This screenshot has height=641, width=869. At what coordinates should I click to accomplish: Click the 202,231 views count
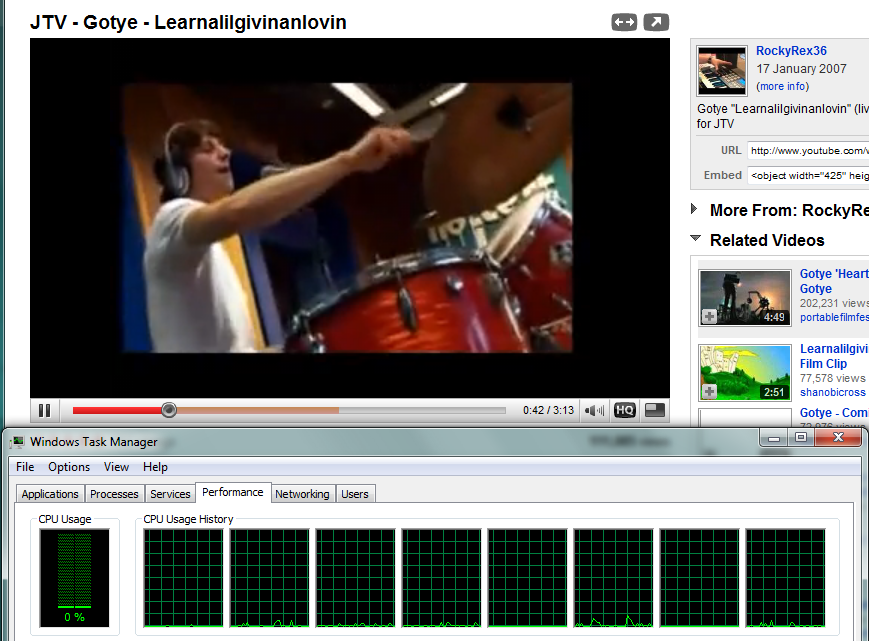[x=834, y=303]
